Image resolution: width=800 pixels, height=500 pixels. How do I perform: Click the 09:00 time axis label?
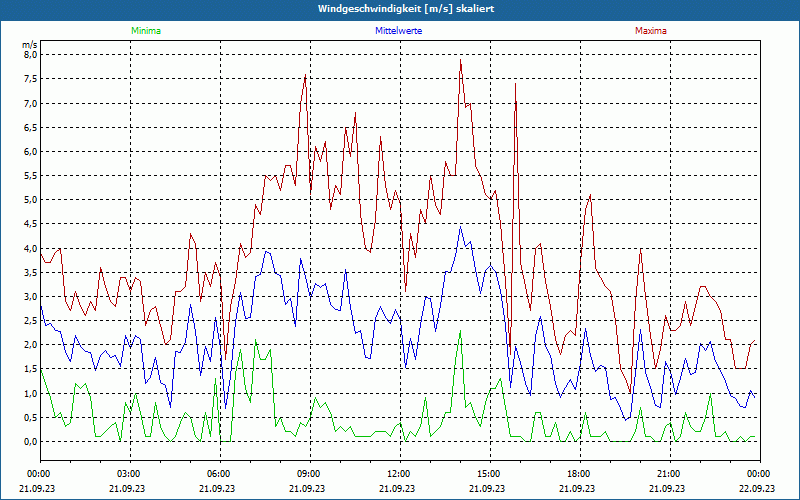pyautogui.click(x=308, y=474)
